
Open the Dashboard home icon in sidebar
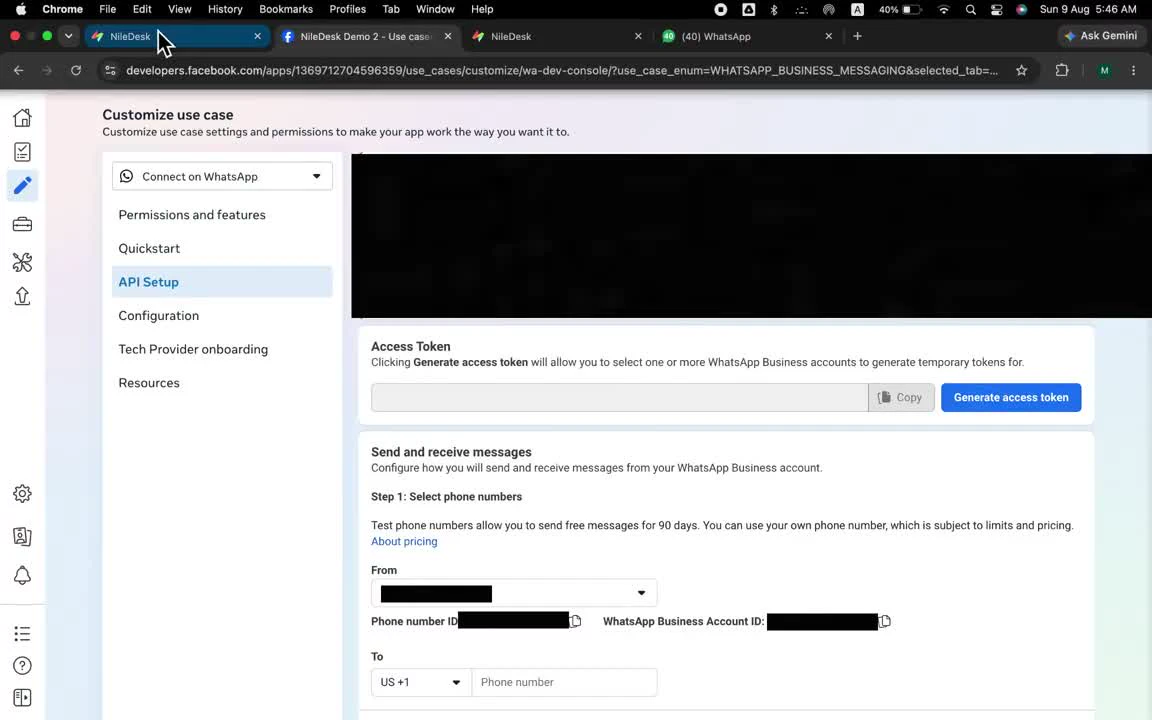[22, 118]
